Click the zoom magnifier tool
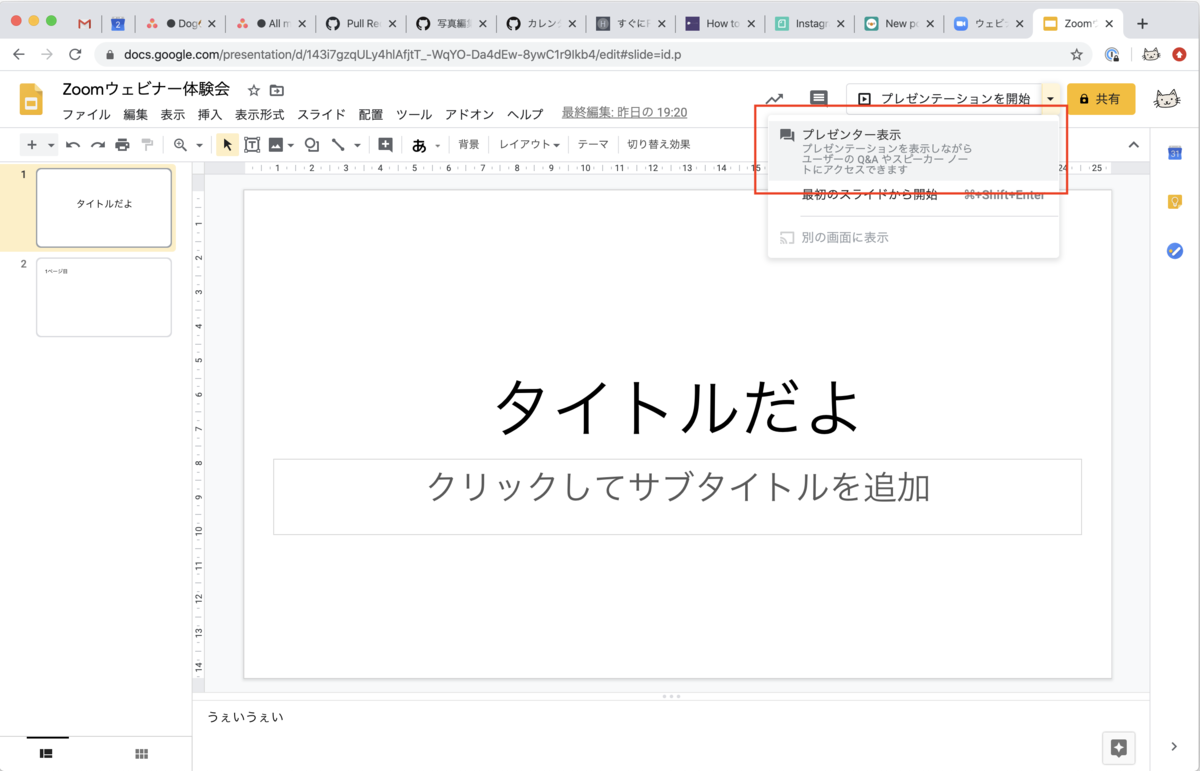Image resolution: width=1200 pixels, height=771 pixels. [x=181, y=145]
